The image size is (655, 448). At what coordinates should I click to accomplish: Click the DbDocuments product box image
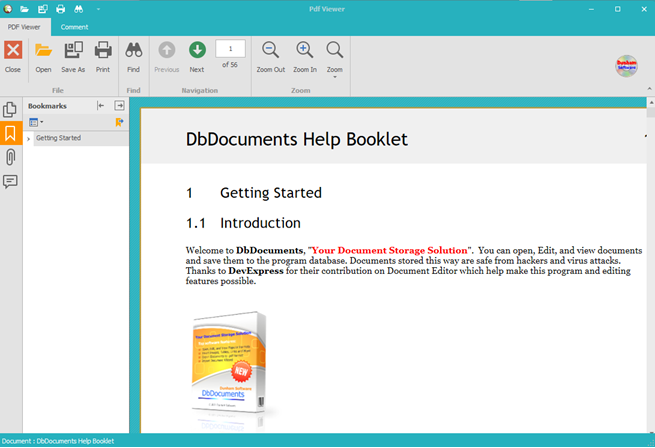tap(229, 364)
